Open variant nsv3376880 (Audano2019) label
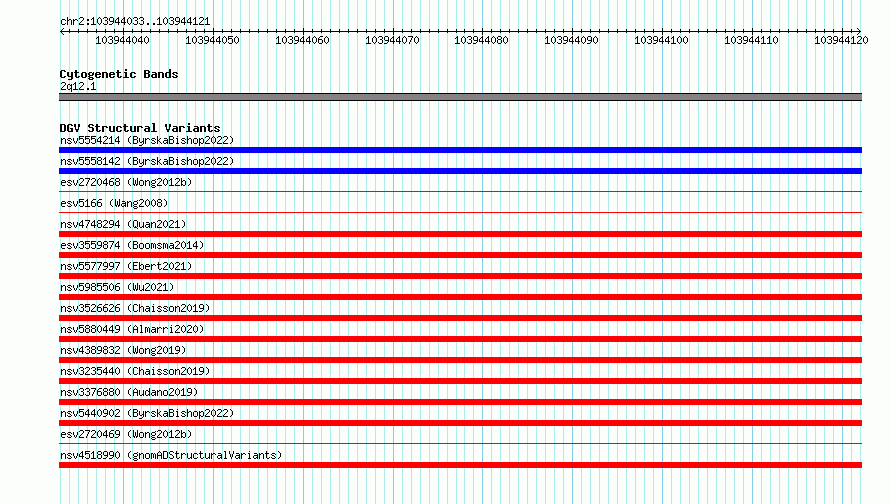The image size is (890, 504). [x=129, y=392]
